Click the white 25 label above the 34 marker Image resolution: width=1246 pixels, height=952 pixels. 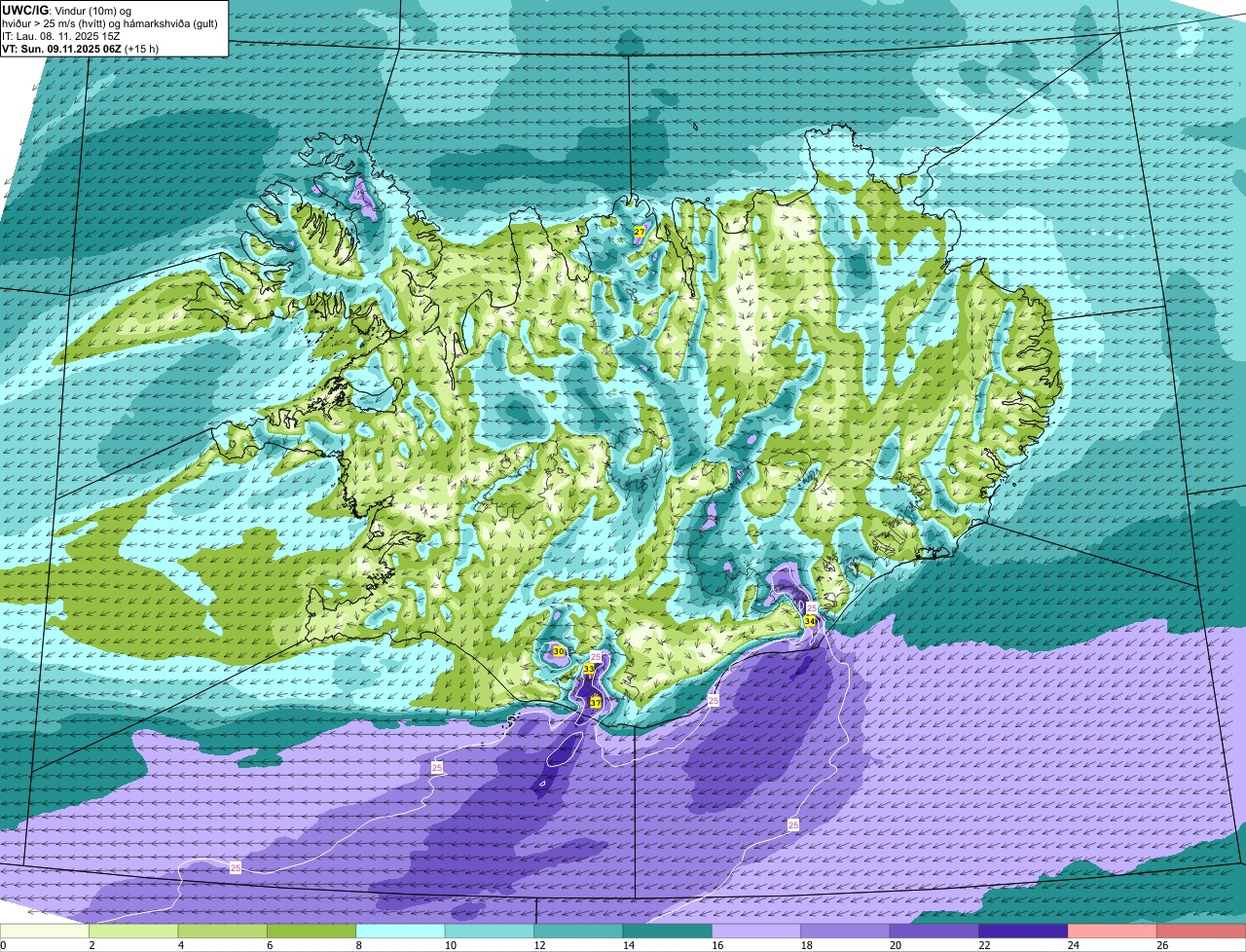813,607
